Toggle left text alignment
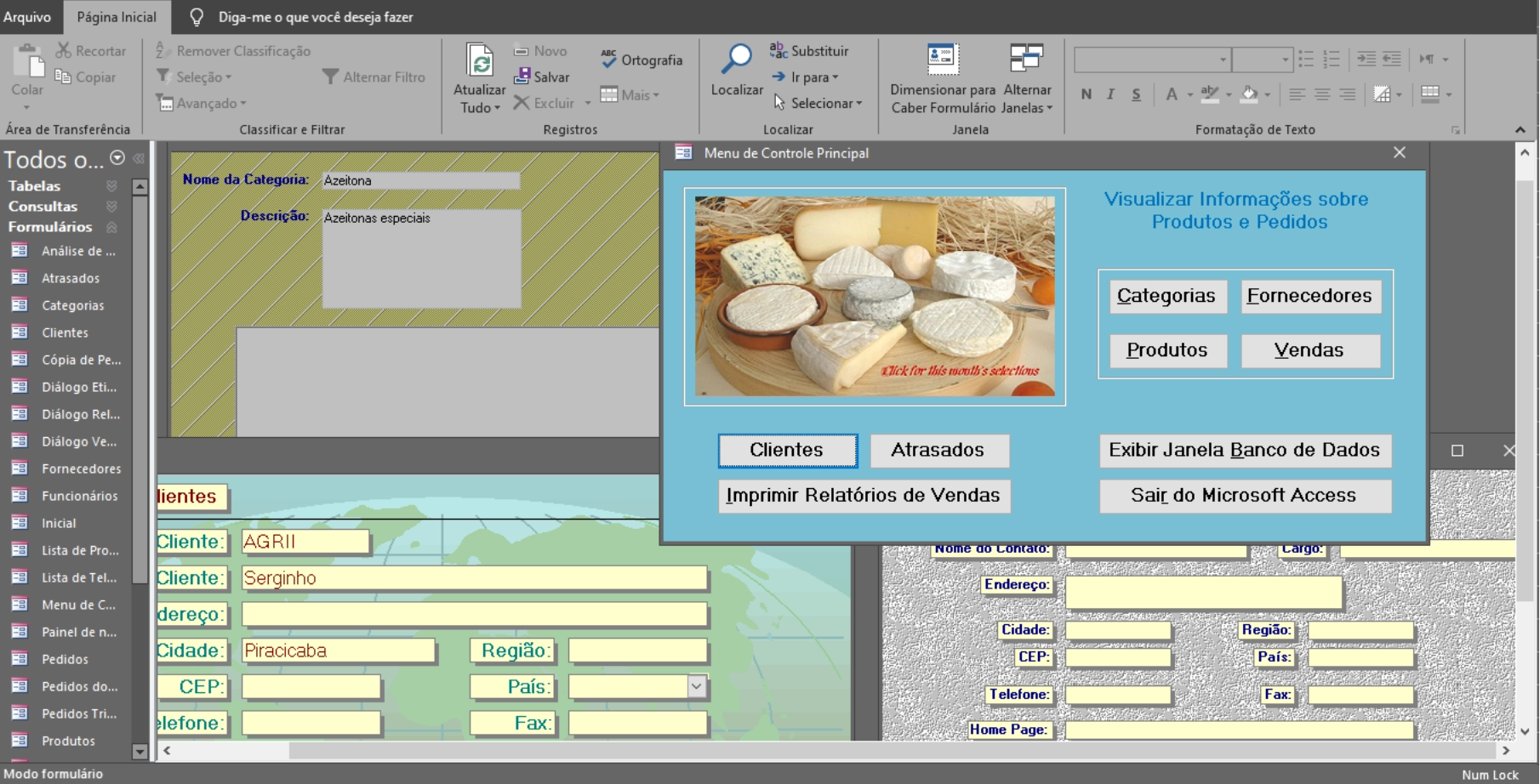Viewport: 1540px width, 784px height. click(1297, 94)
